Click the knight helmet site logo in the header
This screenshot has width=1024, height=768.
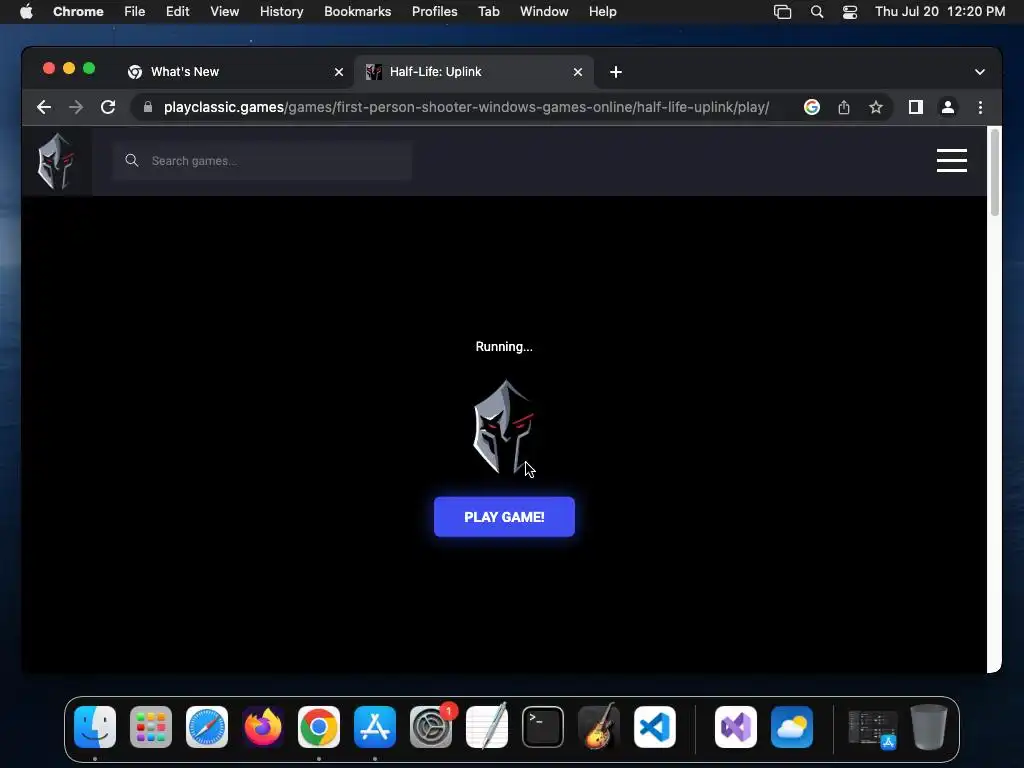56,161
